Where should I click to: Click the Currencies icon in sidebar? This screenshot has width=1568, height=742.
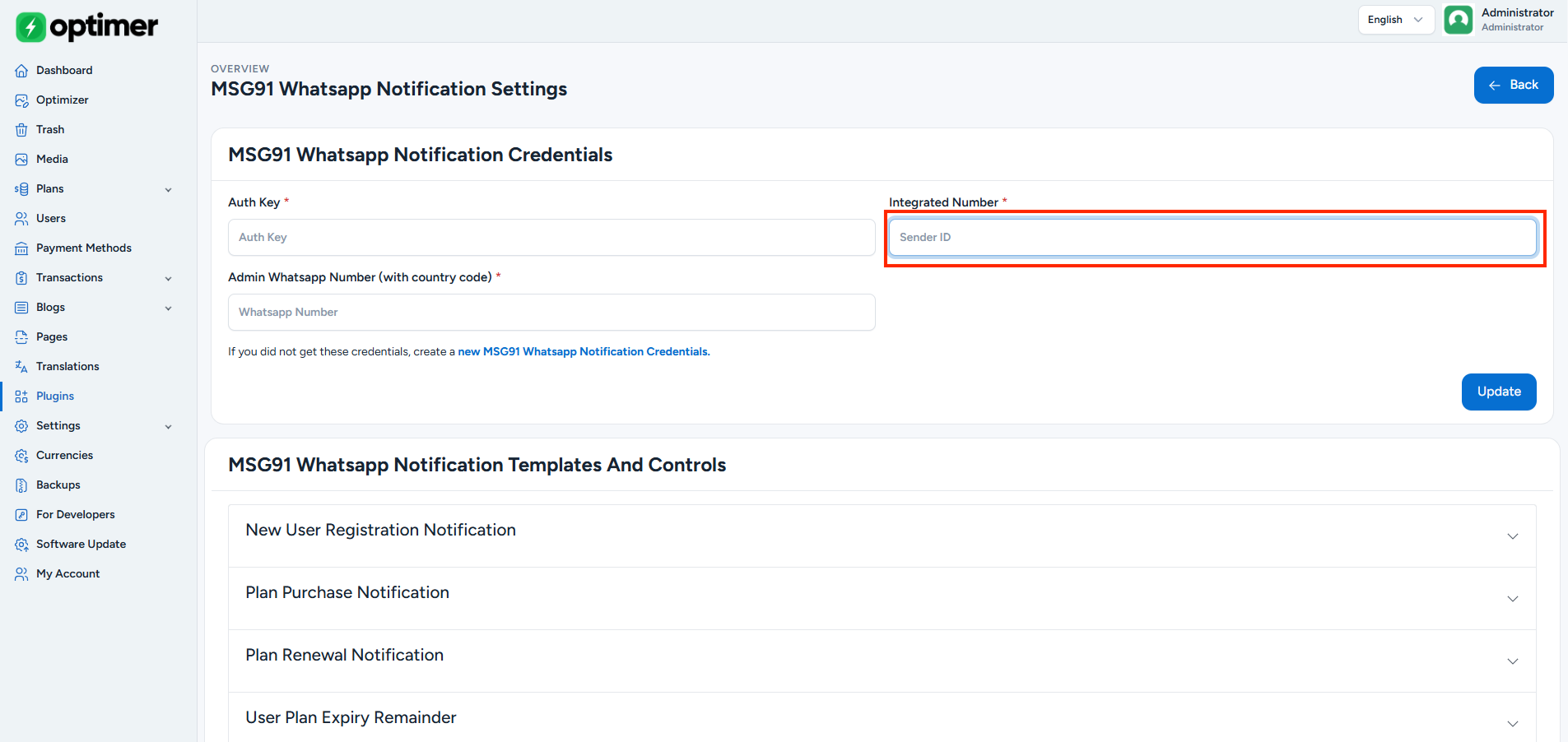point(21,456)
